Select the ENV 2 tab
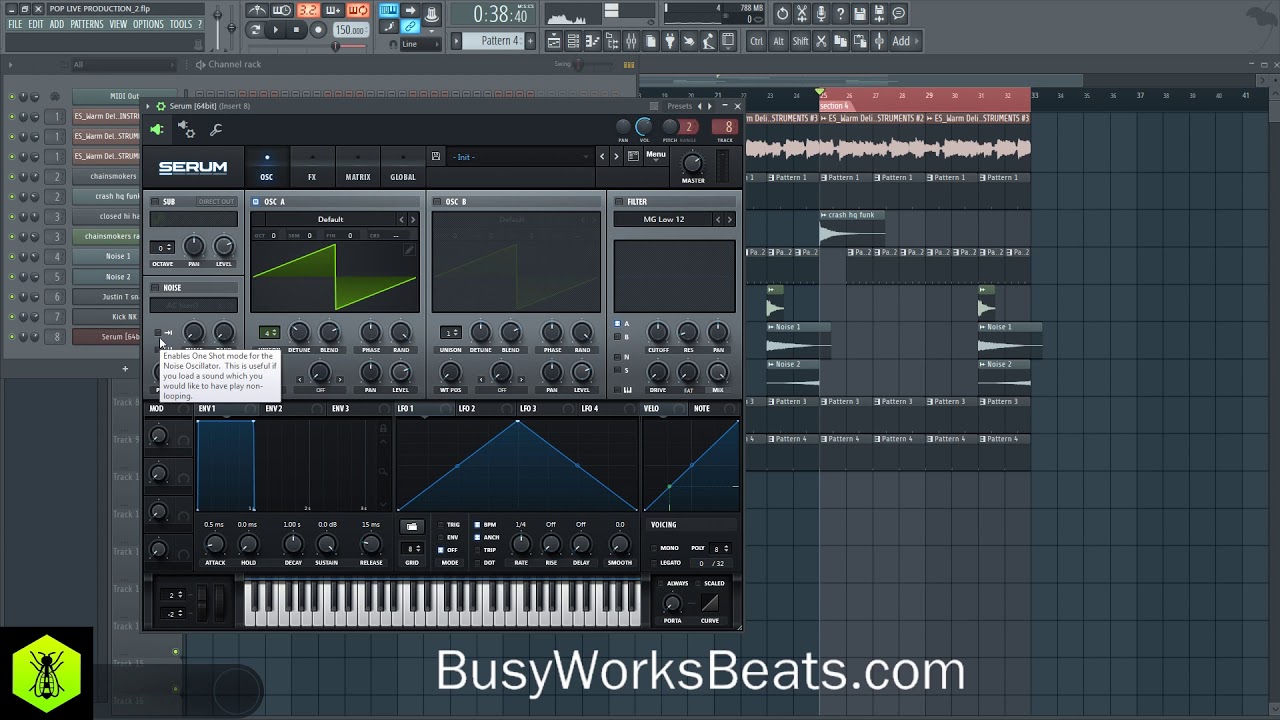The image size is (1280, 720). (273, 408)
